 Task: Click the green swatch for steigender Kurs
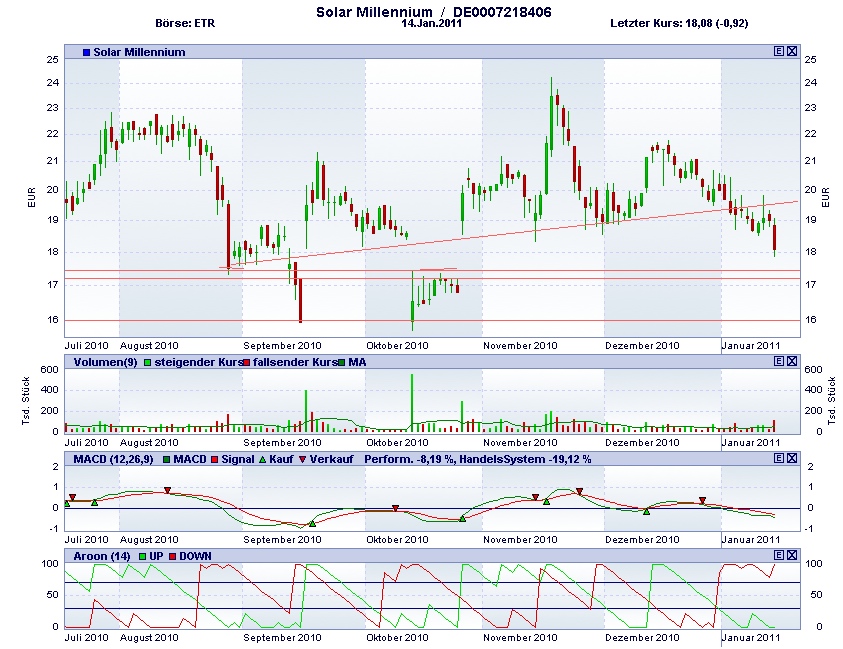(x=147, y=362)
